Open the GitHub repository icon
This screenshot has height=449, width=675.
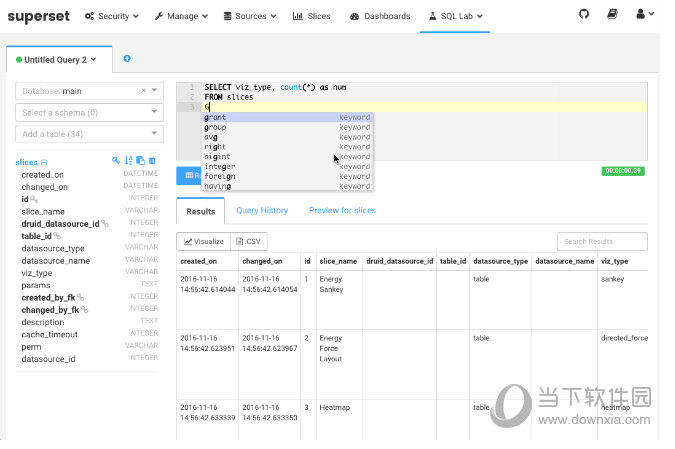584,14
